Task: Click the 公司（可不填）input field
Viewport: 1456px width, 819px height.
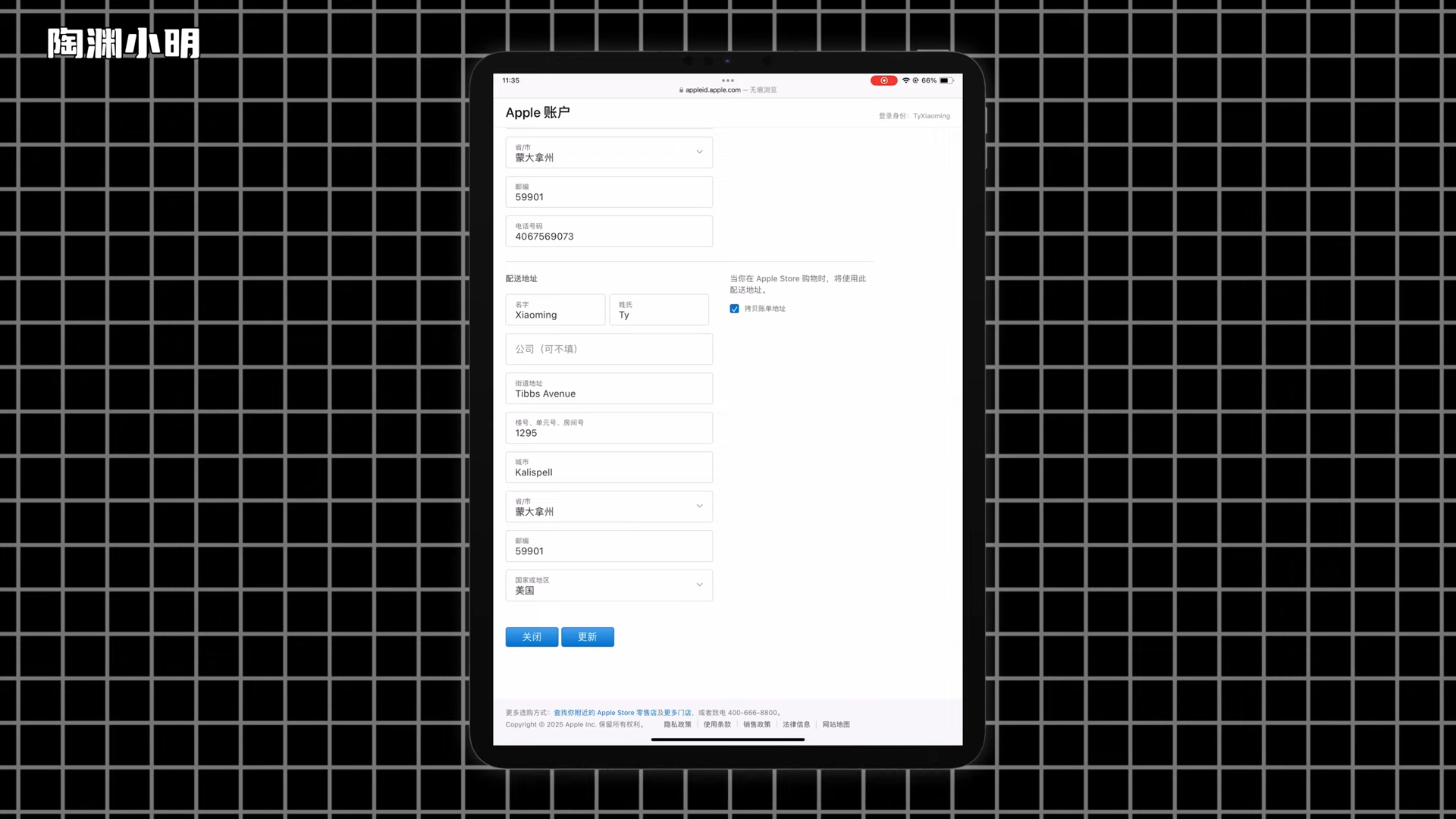Action: coord(609,349)
